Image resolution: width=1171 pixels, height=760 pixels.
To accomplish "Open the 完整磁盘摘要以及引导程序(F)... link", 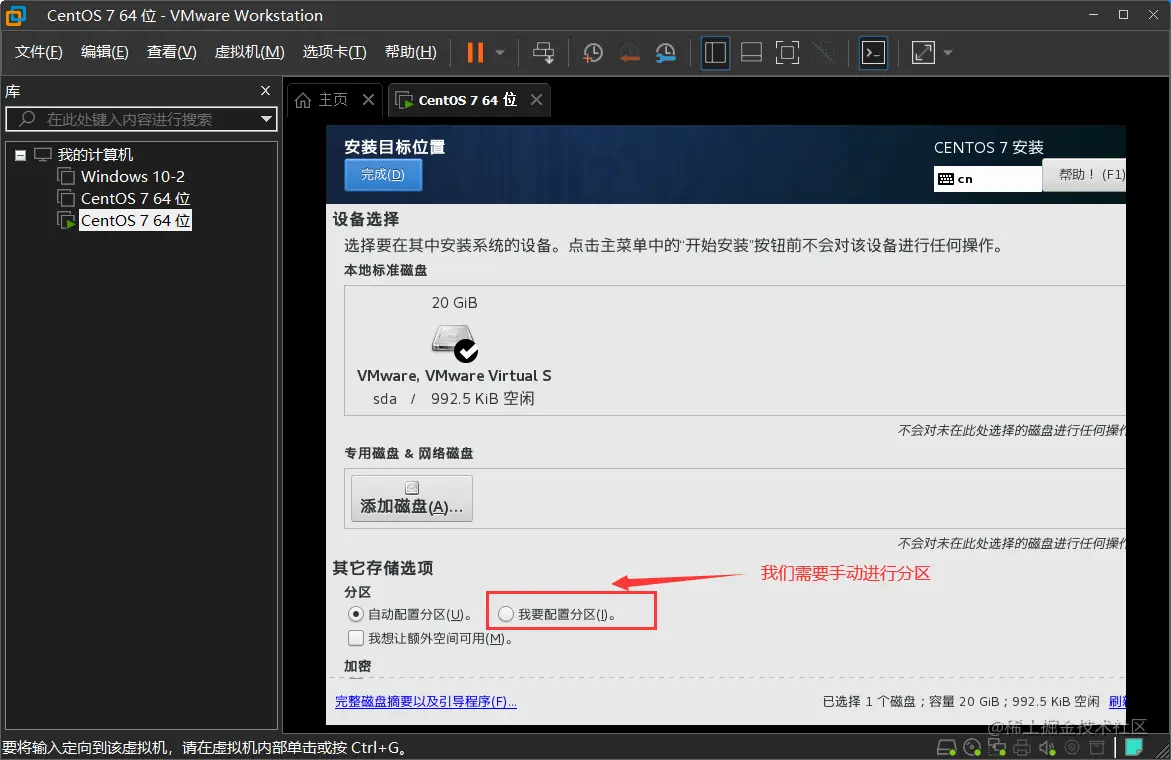I will click(x=426, y=702).
